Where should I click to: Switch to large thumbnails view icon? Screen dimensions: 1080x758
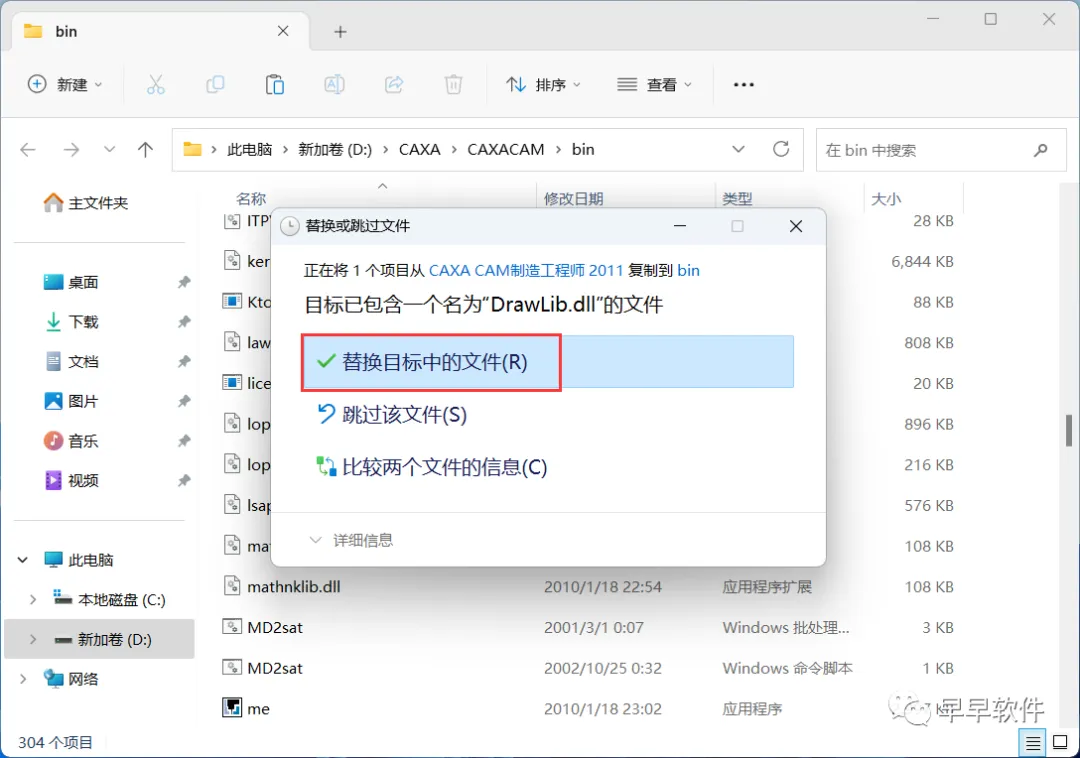(x=1061, y=742)
